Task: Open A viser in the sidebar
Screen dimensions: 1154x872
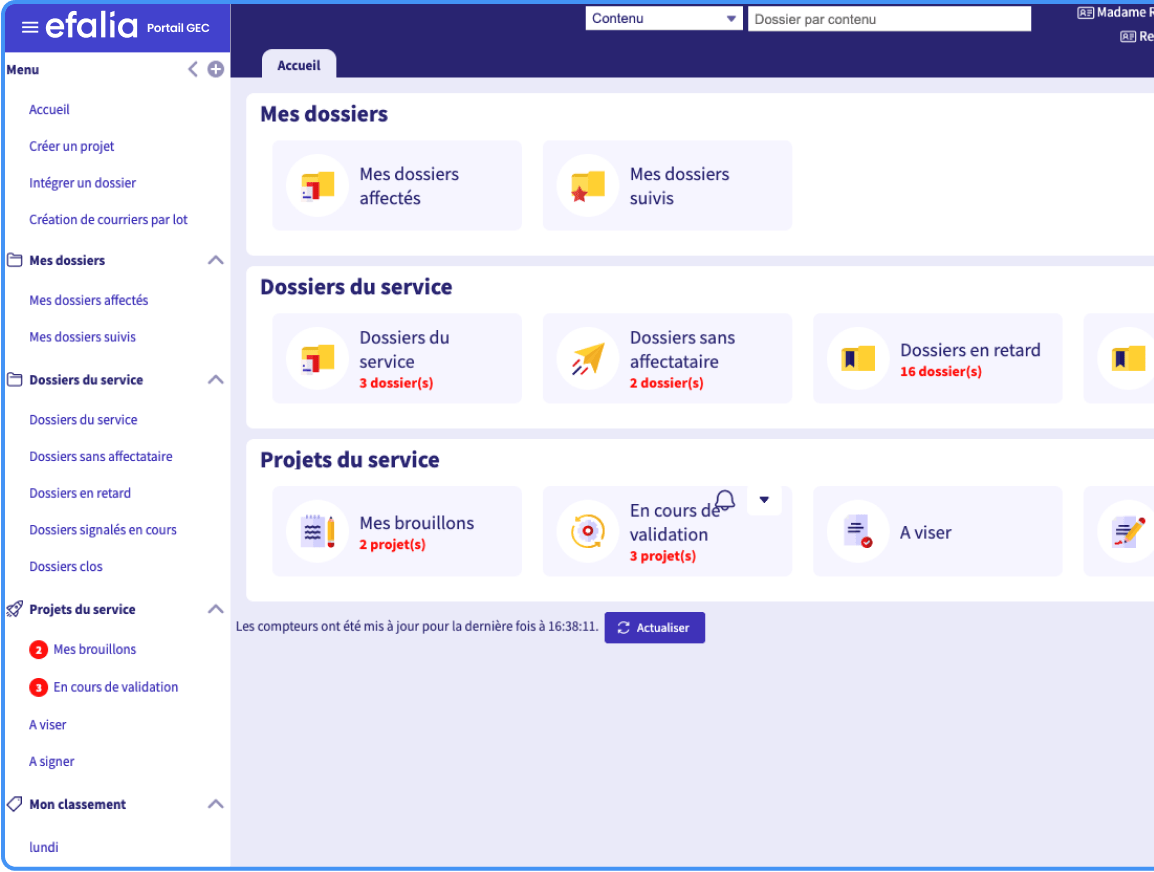Action: point(48,725)
